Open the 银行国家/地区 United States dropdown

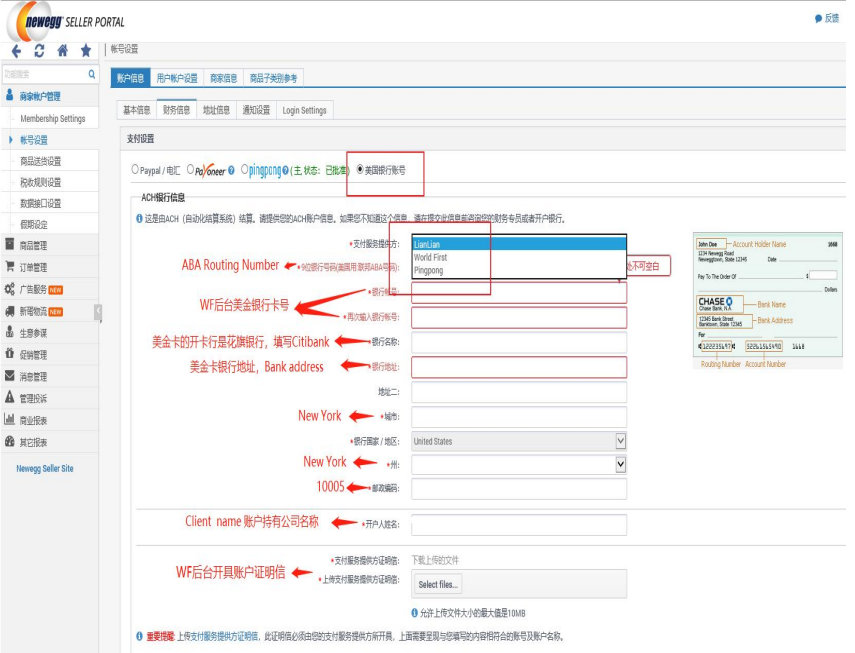pos(519,441)
